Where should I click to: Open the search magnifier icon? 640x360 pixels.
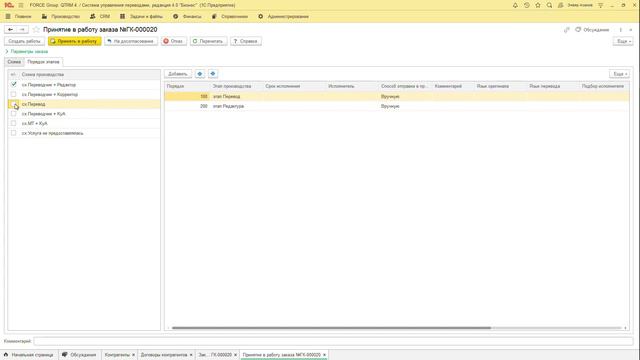point(549,5)
